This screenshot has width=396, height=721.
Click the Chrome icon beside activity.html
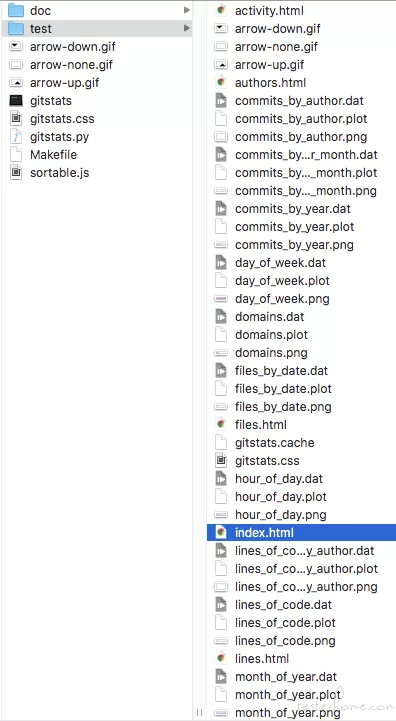(221, 10)
